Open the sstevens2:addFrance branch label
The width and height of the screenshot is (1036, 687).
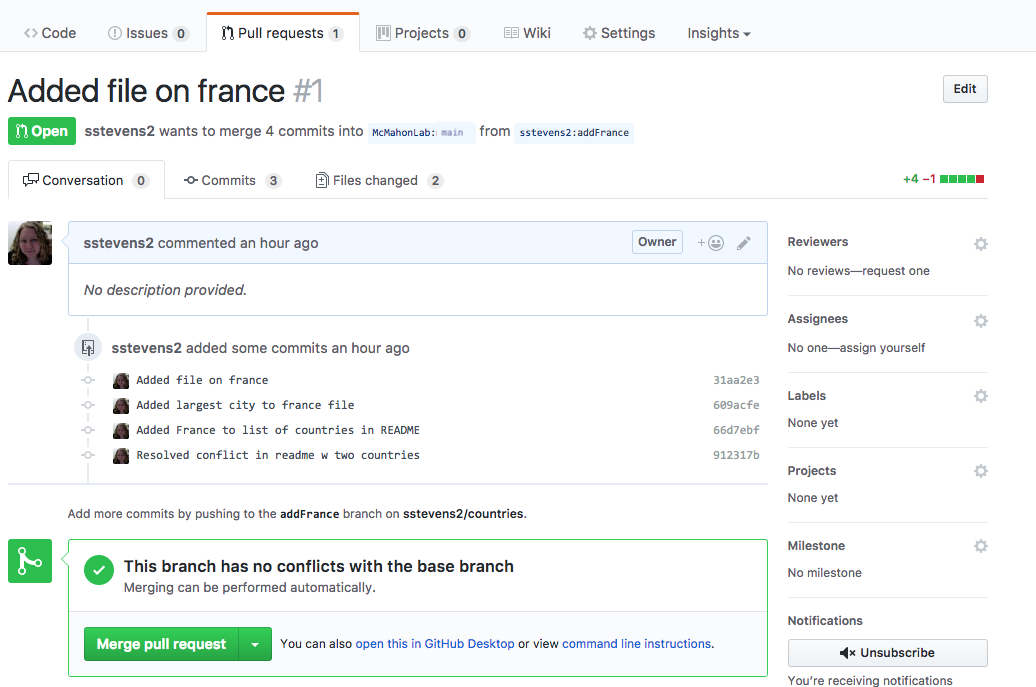(574, 133)
